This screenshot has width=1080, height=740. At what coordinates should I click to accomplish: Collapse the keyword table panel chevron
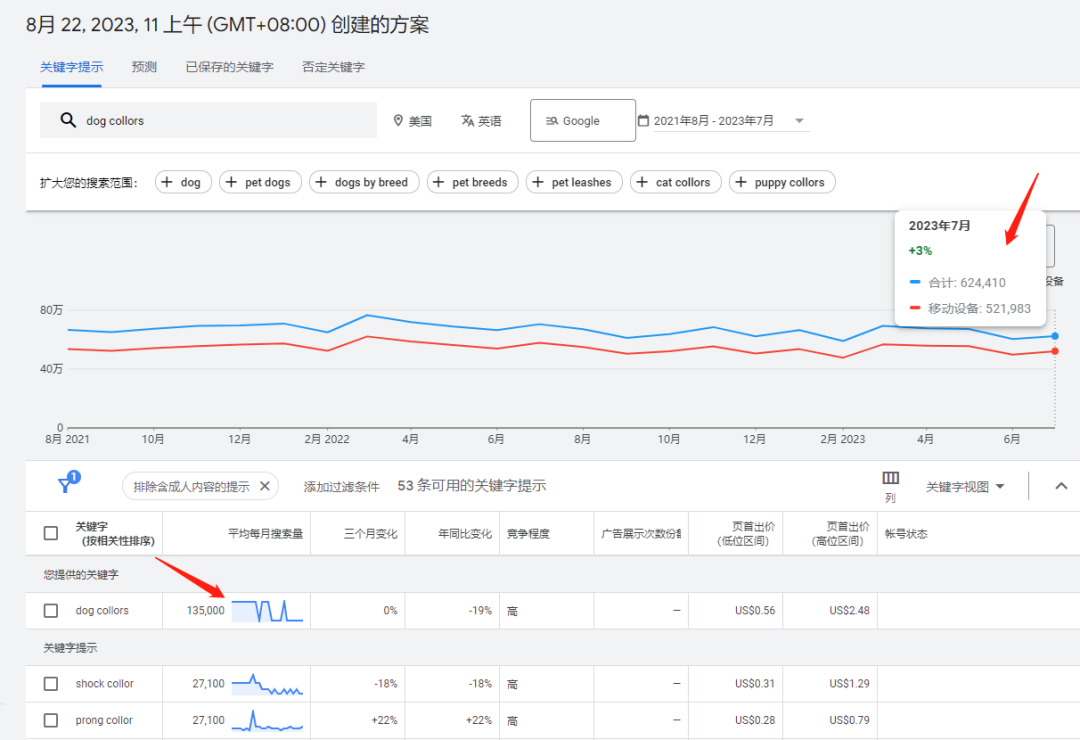1060,485
